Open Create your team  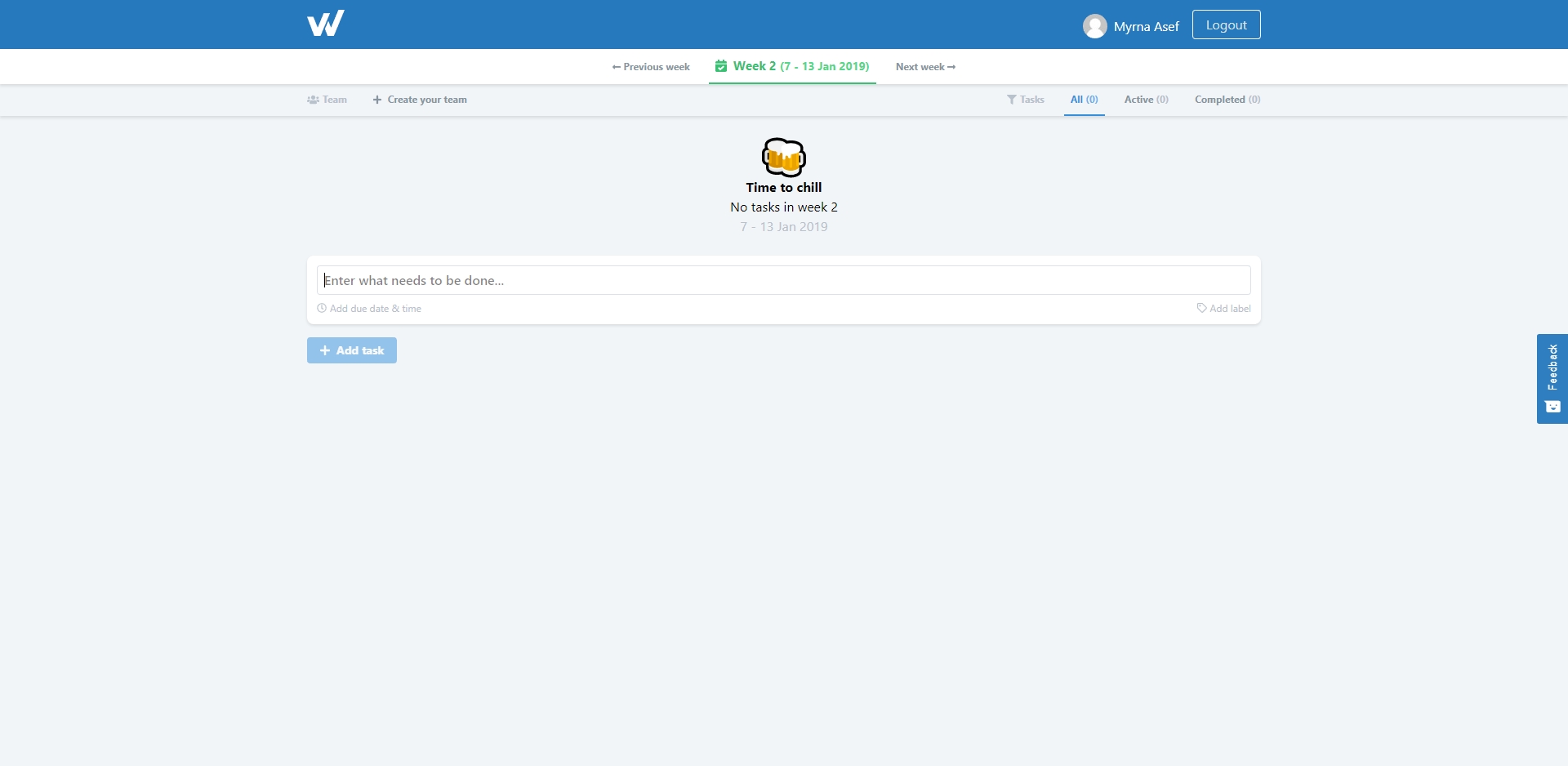click(420, 100)
